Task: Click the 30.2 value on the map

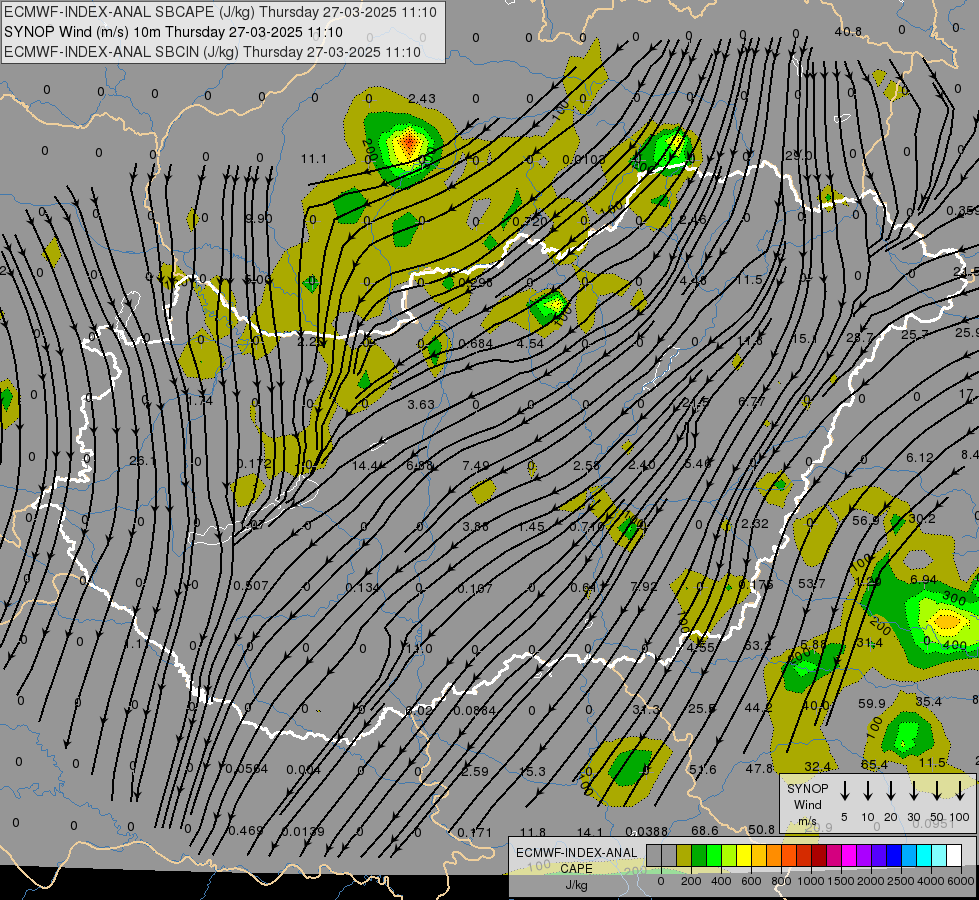Action: (x=922, y=519)
